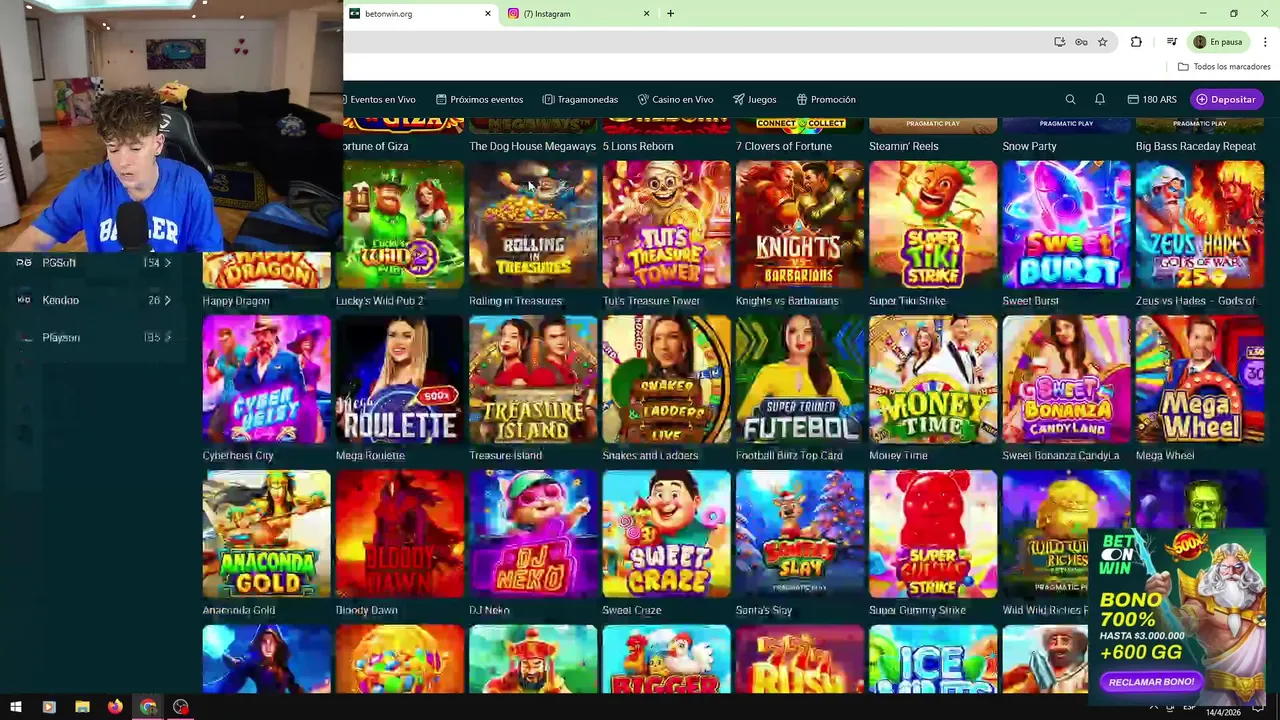The width and height of the screenshot is (1280, 720).
Task: Open the Super Tiki Strike game
Action: (933, 225)
